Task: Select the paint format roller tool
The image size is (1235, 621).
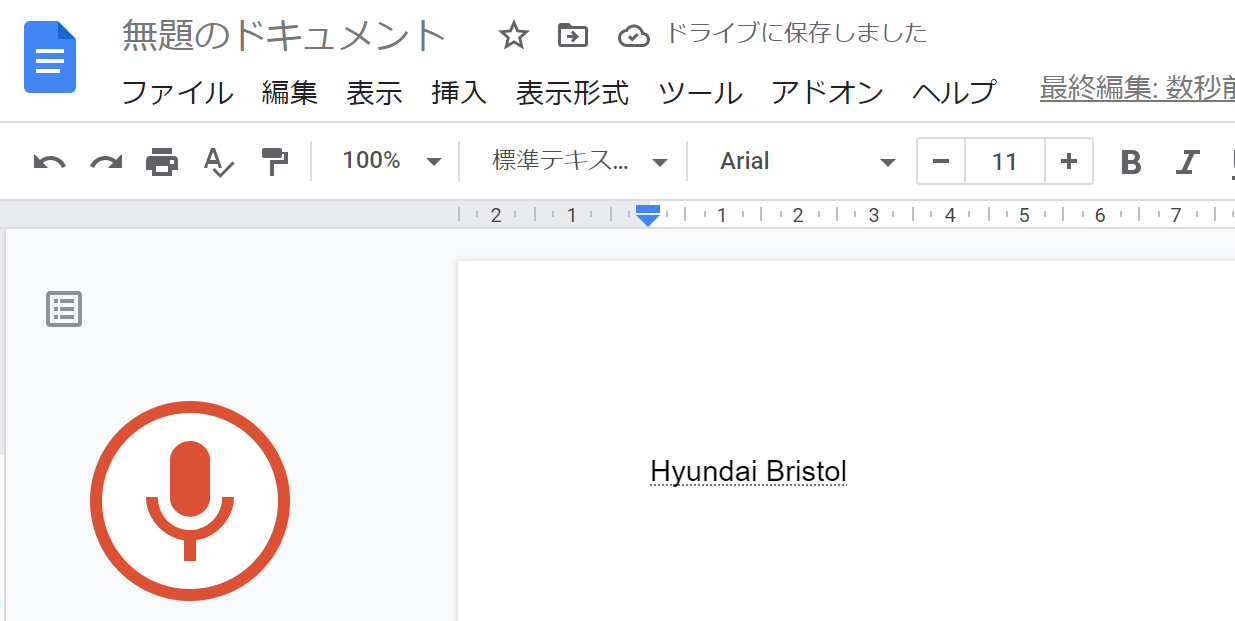Action: click(x=274, y=161)
